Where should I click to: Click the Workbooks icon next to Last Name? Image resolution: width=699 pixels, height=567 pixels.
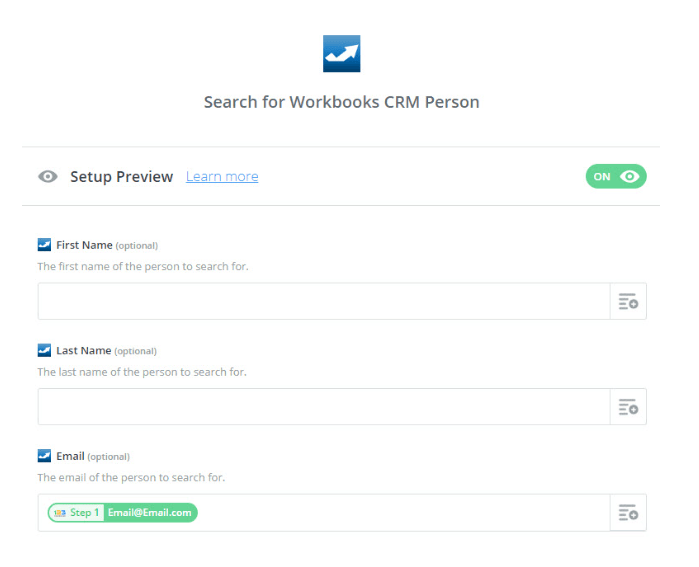[44, 351]
